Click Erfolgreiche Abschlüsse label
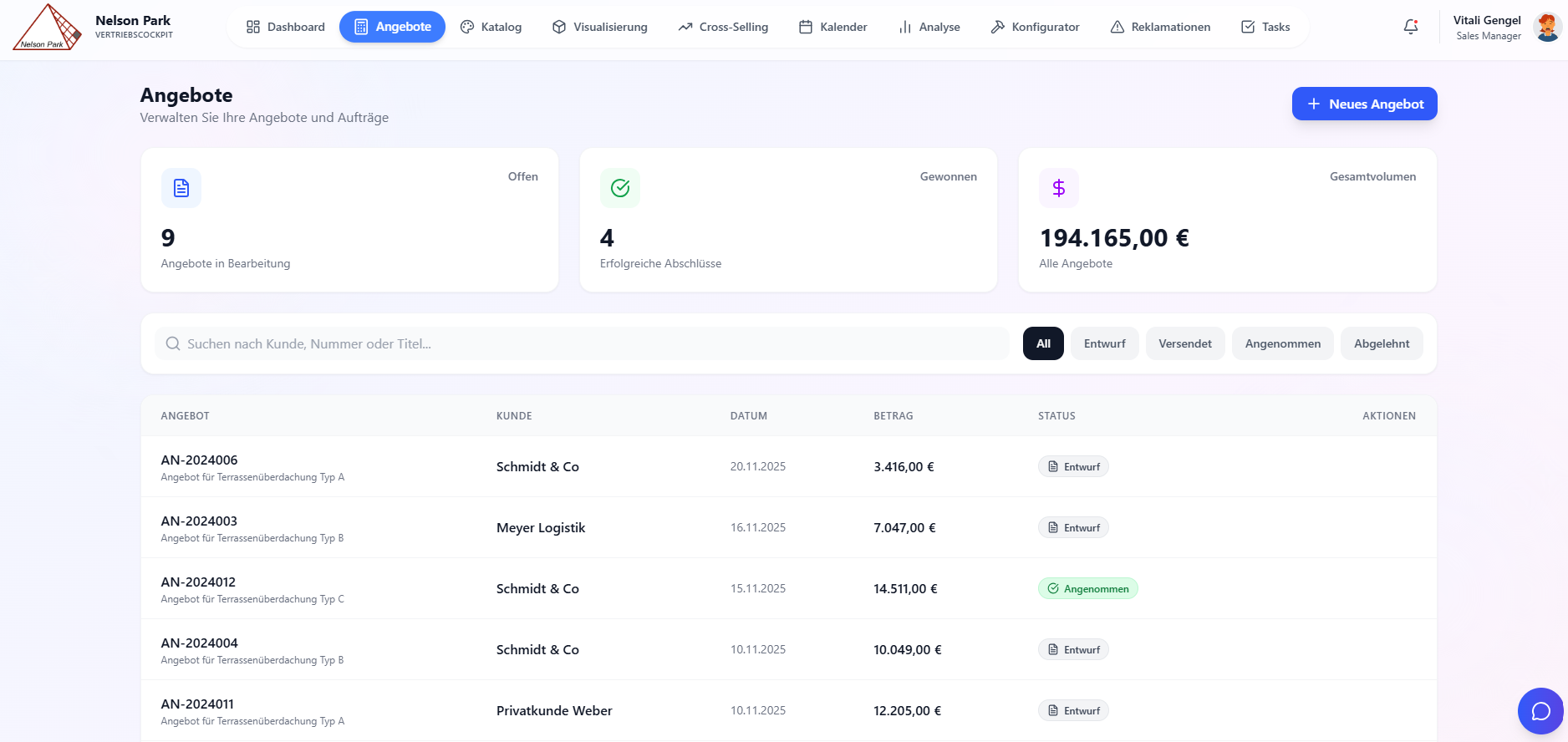The width and height of the screenshot is (1568, 742). click(x=660, y=263)
